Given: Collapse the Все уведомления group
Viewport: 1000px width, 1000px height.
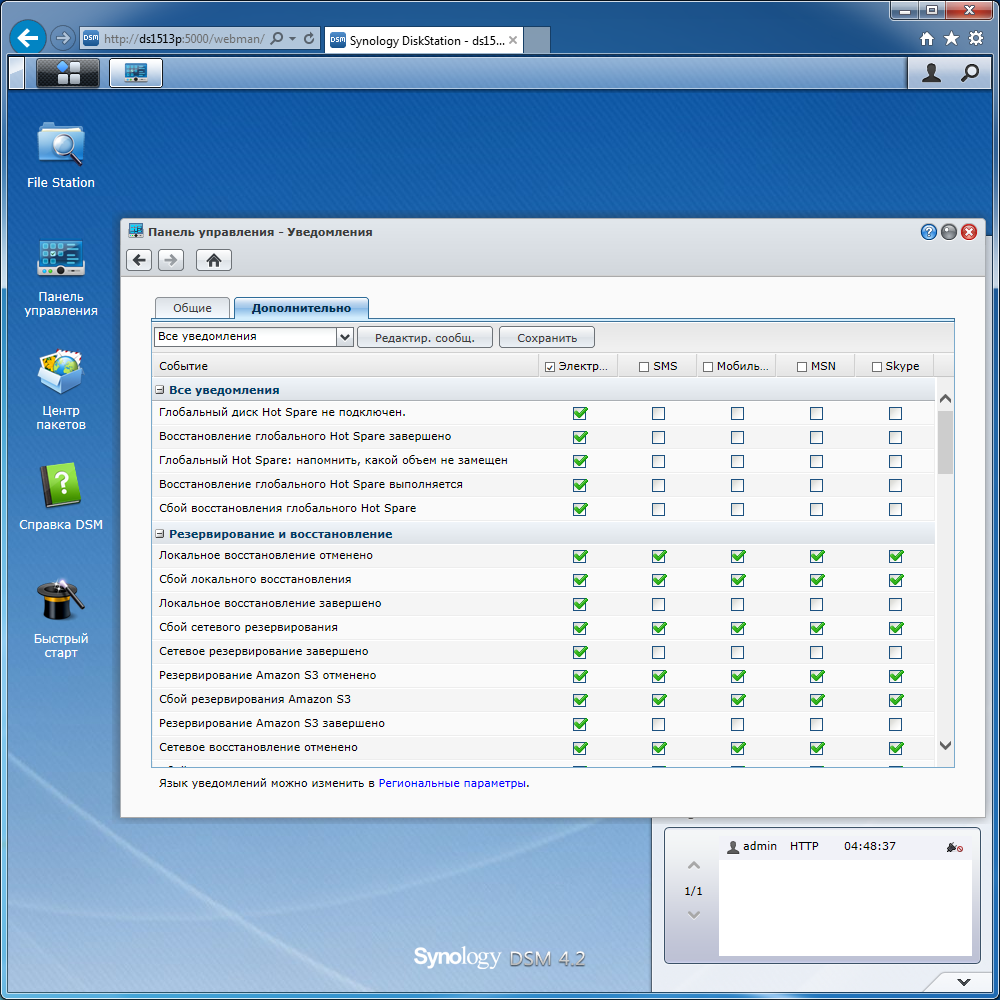Looking at the screenshot, I should [159, 390].
